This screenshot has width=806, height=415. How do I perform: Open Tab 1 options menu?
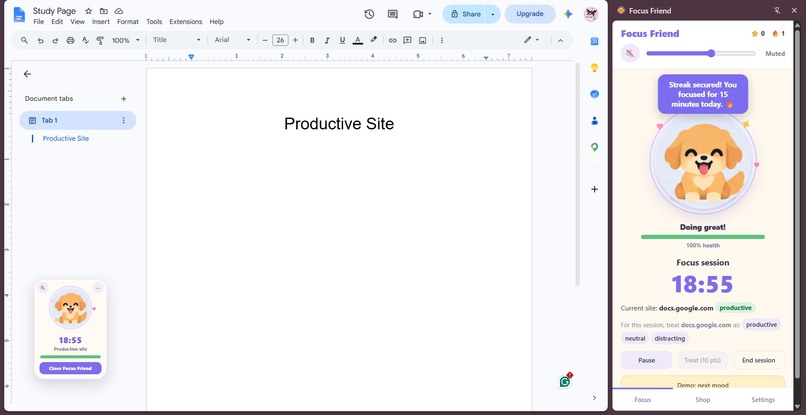point(123,120)
